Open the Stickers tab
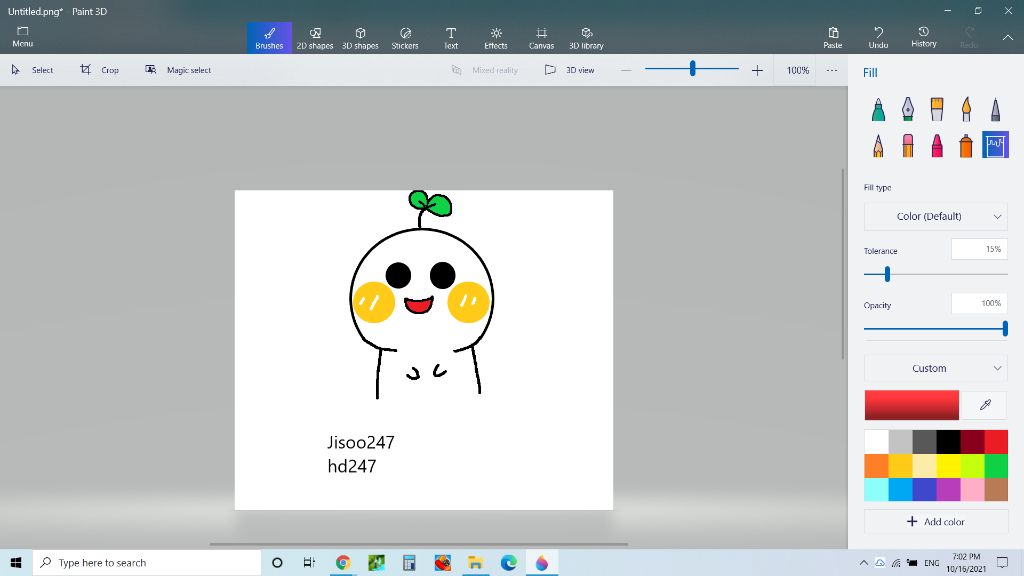 pos(405,38)
